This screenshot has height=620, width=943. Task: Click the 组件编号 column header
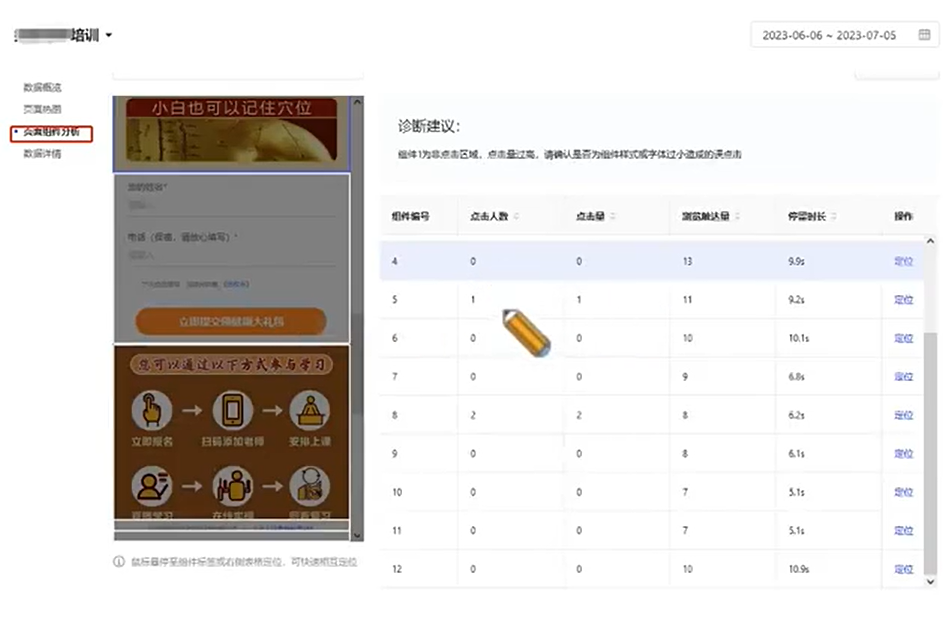(x=410, y=216)
